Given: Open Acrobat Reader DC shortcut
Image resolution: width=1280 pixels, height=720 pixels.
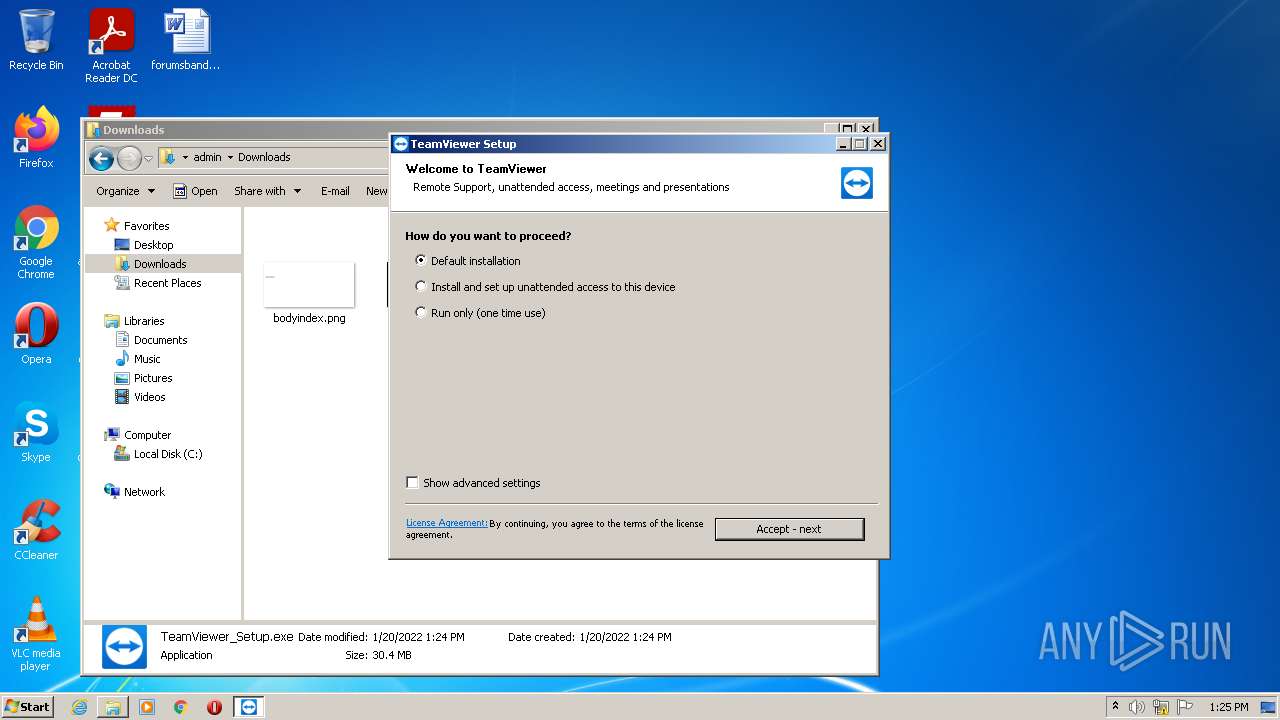Looking at the screenshot, I should click(x=111, y=46).
